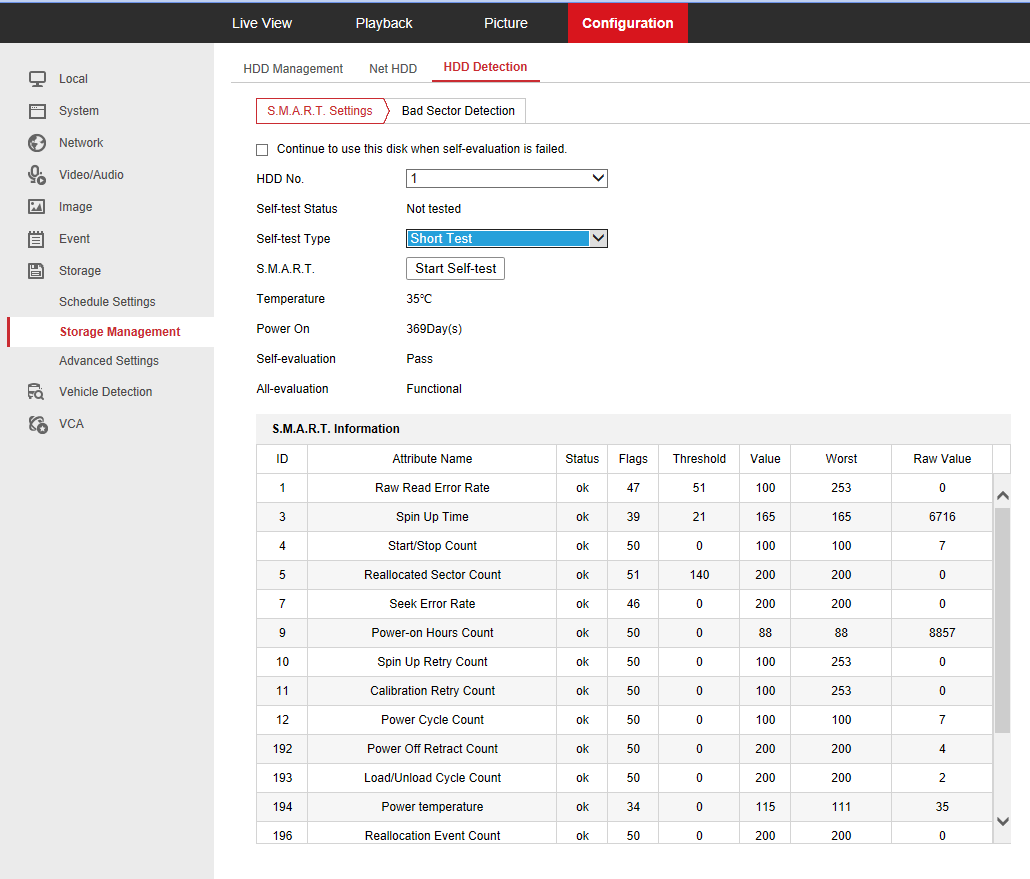1030x879 pixels.
Task: Click the Storage floppy disk icon
Action: (x=37, y=271)
